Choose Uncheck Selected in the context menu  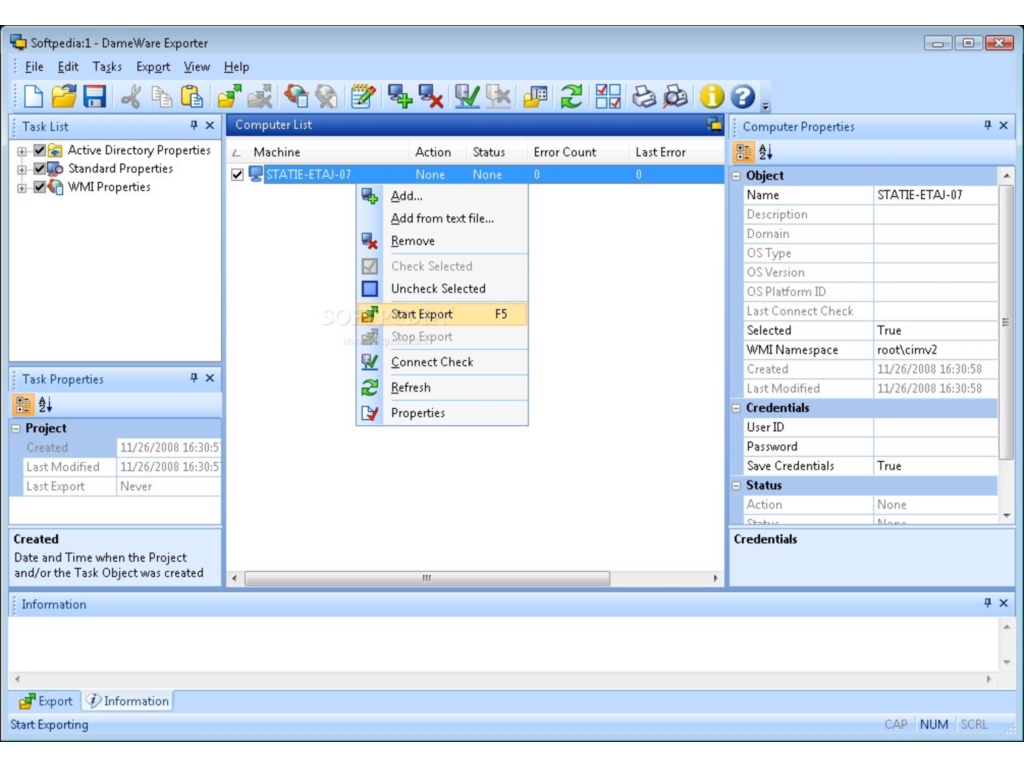[442, 289]
